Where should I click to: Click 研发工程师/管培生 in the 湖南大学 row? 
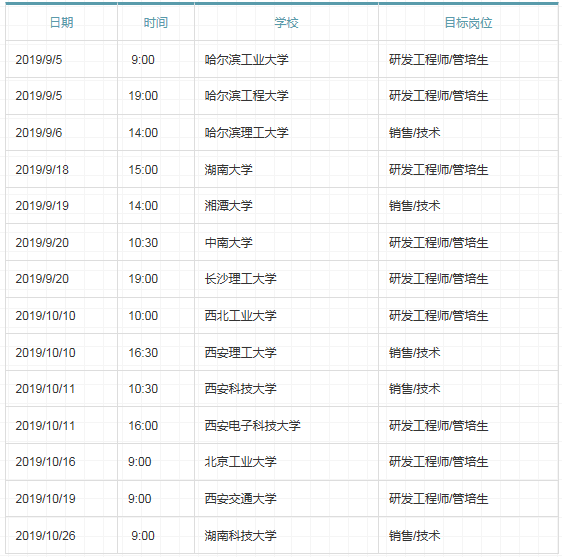[439, 170]
